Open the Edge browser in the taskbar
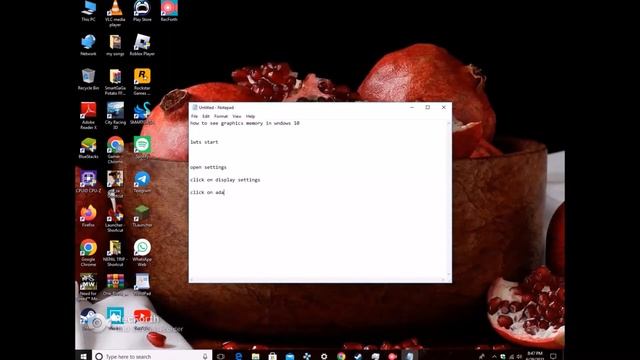 coord(238,356)
